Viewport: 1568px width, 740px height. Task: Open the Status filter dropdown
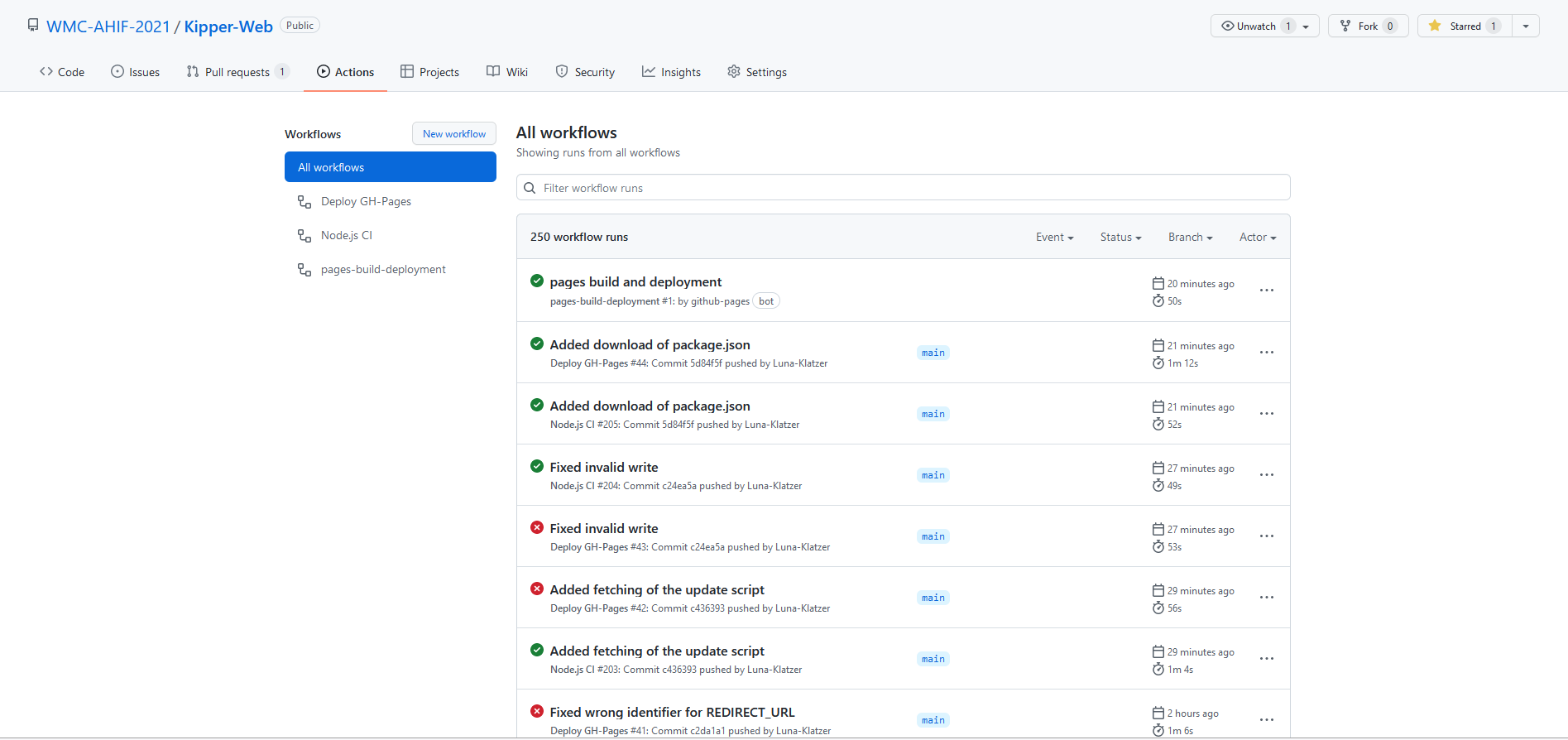pos(1120,237)
